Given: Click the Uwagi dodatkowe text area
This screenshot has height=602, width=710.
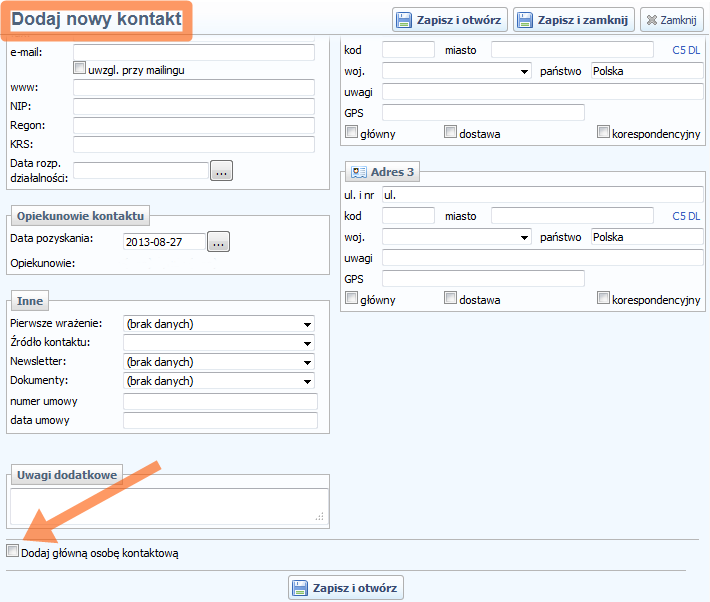Looking at the screenshot, I should (168, 506).
